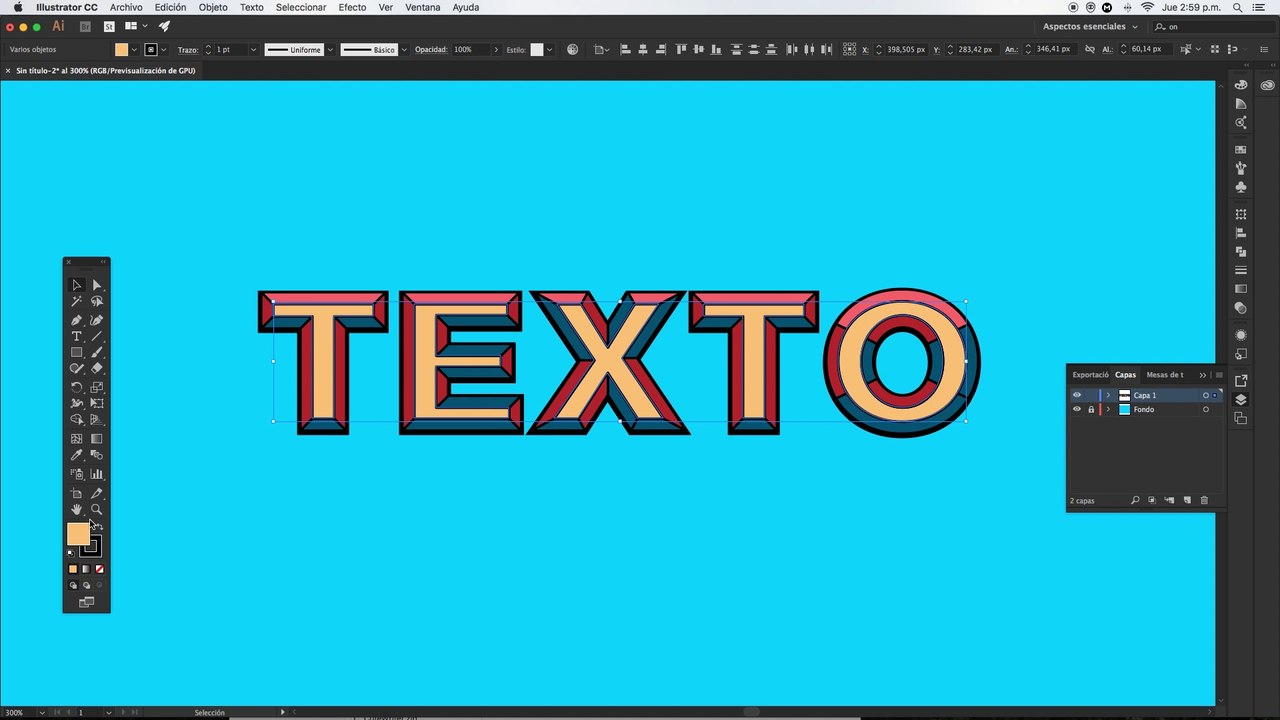Open stroke weight (1 pt) dropdown
Screen dimensions: 1280x720
253,49
